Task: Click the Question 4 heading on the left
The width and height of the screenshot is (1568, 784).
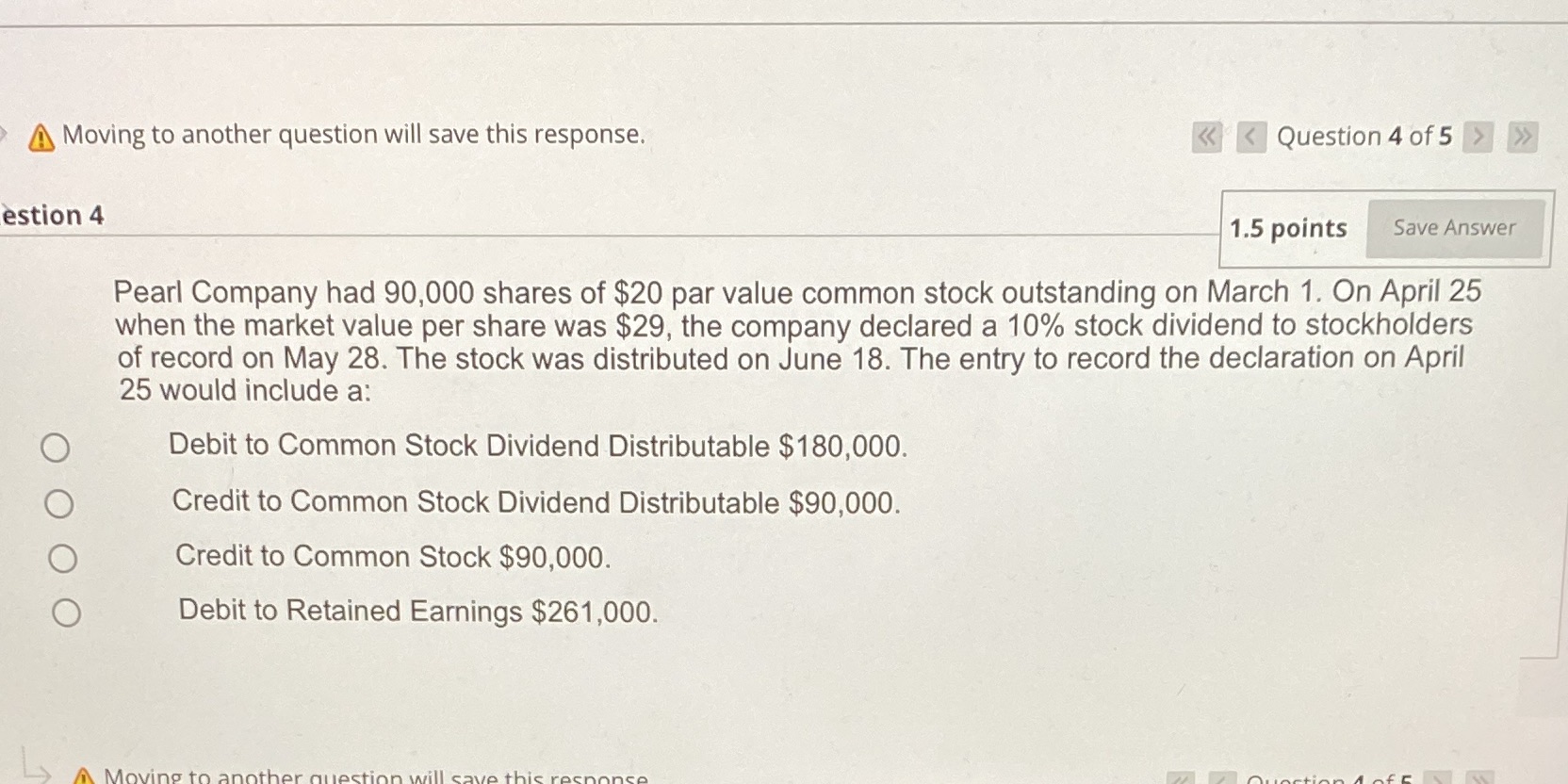Action: (54, 215)
